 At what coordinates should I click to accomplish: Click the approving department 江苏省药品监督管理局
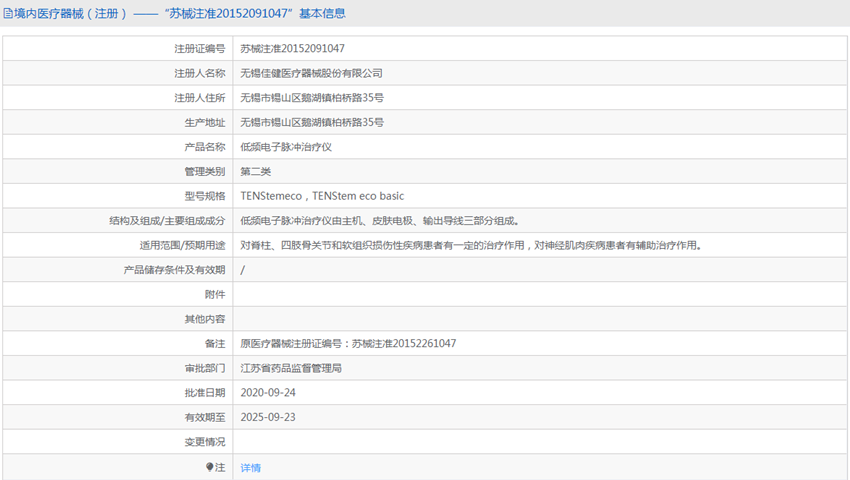click(x=291, y=368)
